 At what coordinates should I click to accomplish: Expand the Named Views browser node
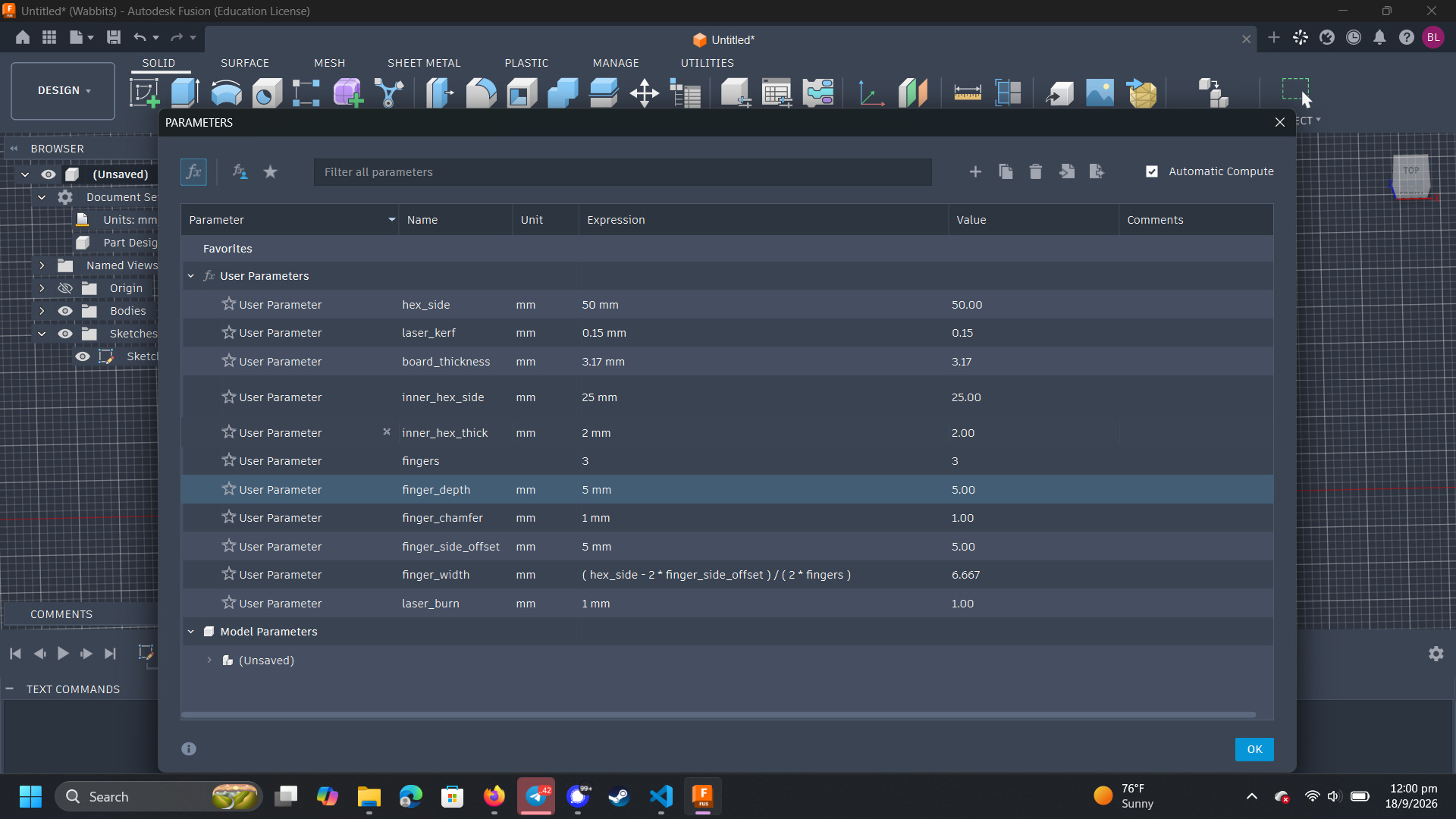click(42, 265)
